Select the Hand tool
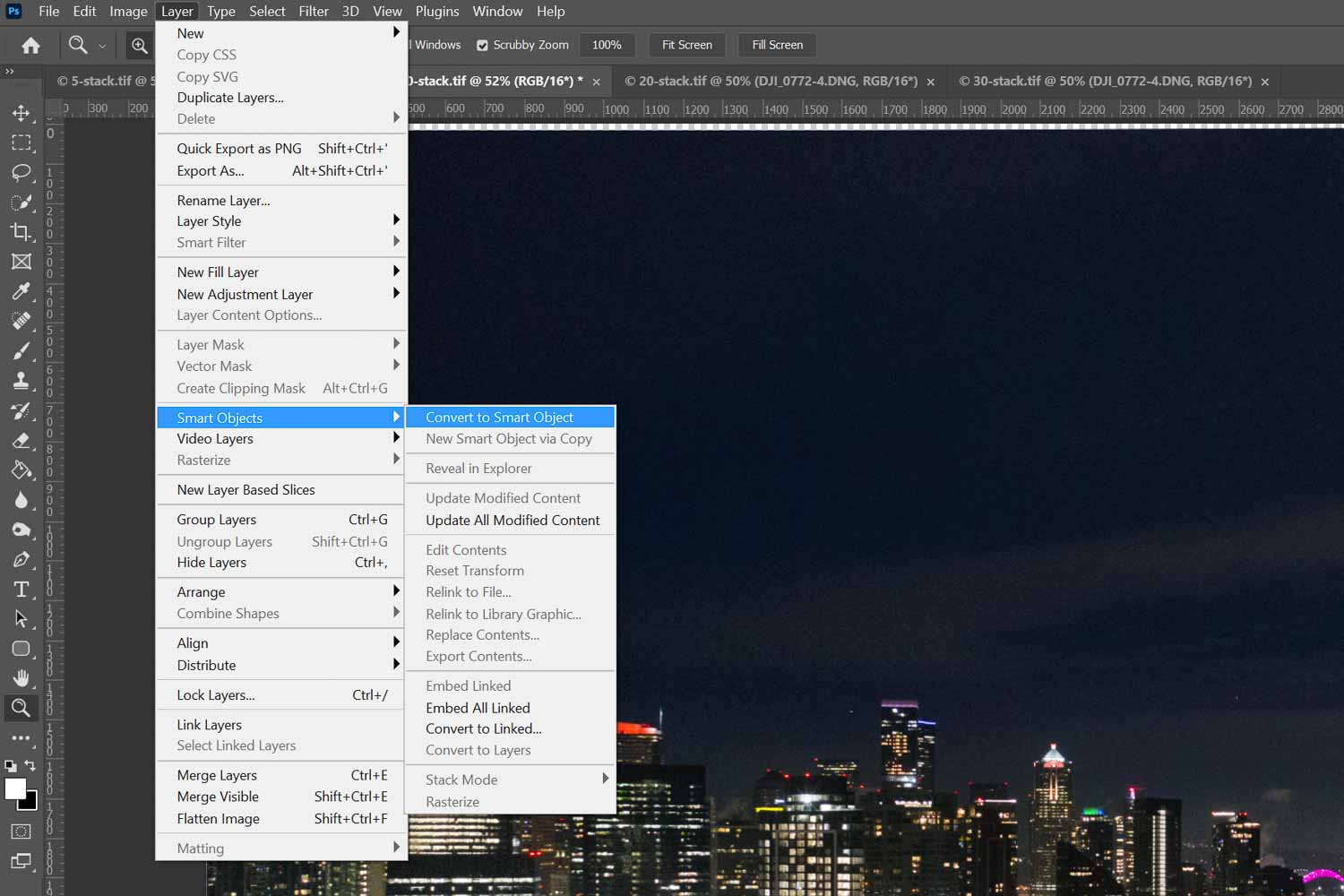 point(21,677)
